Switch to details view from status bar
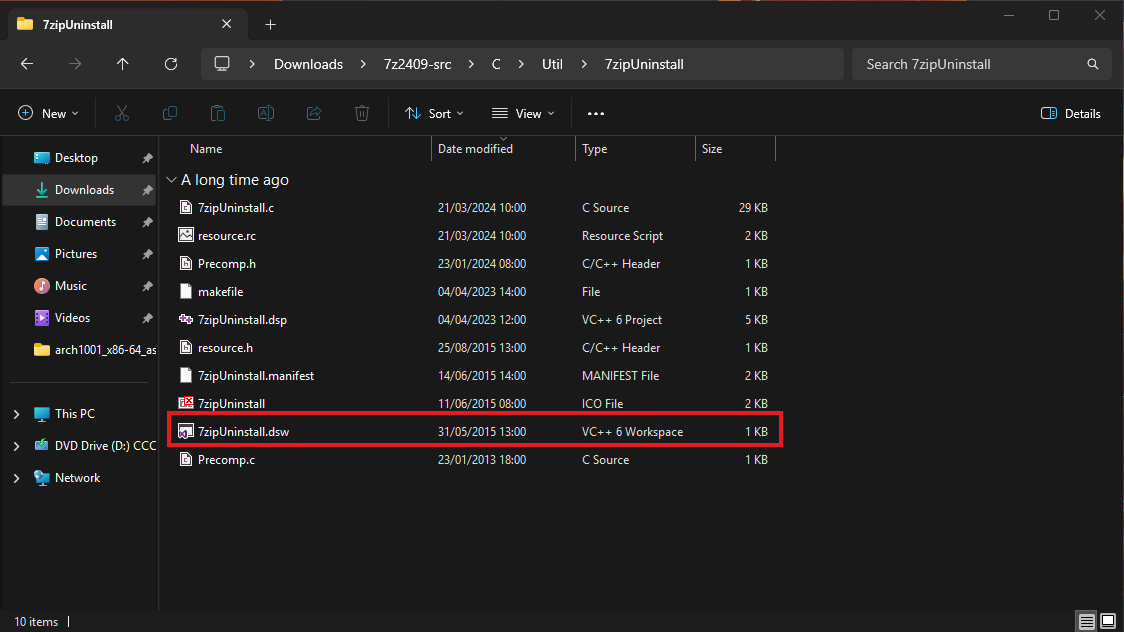1124x632 pixels. [x=1086, y=621]
